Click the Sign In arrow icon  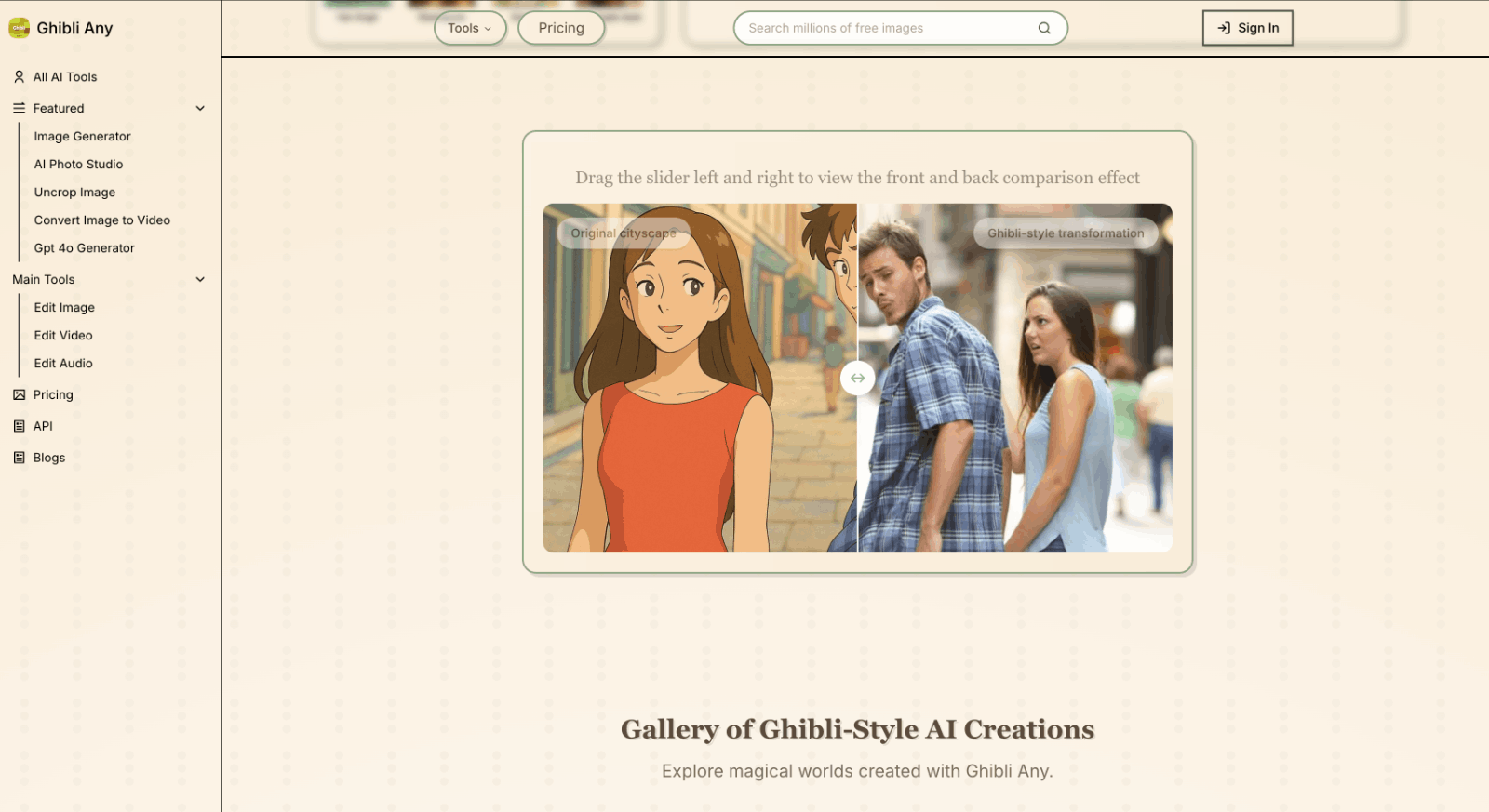point(1224,28)
